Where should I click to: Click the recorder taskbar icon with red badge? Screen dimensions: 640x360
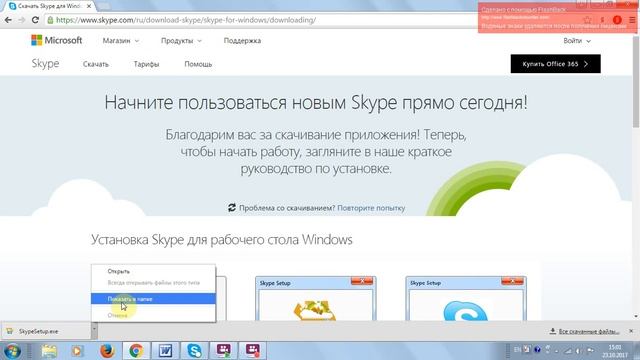click(252, 351)
